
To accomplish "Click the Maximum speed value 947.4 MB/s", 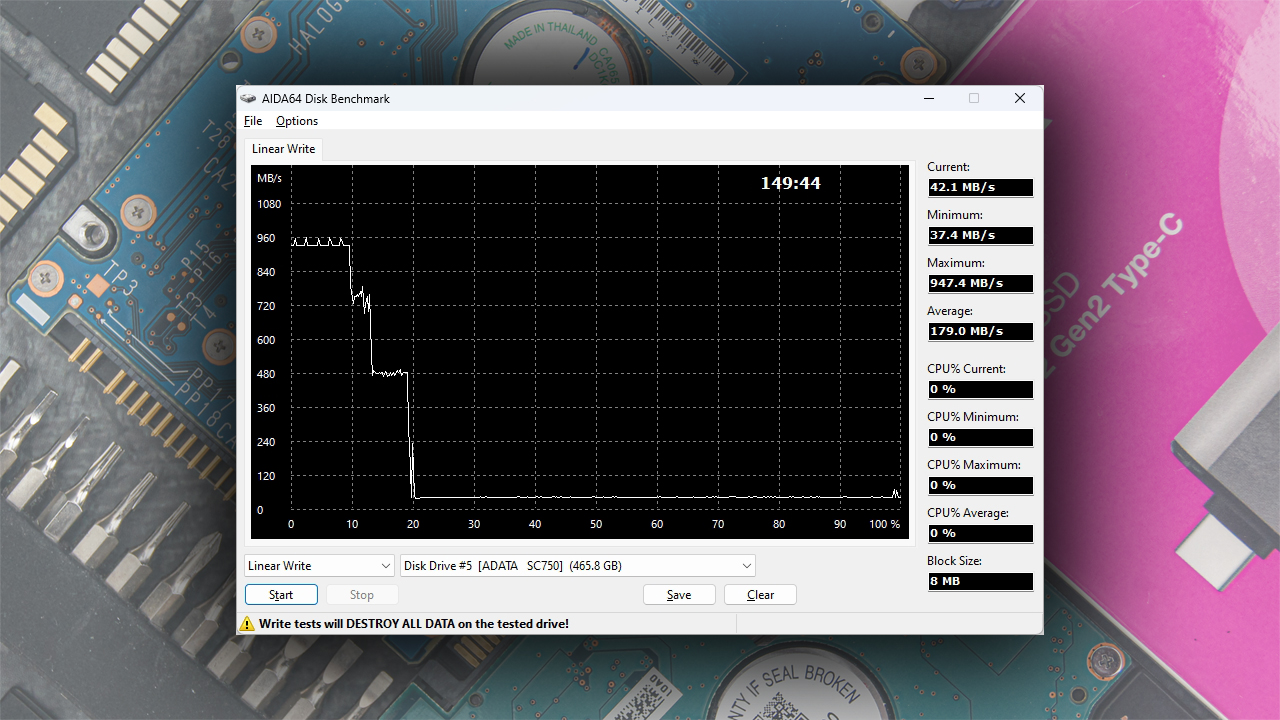I will pos(980,283).
